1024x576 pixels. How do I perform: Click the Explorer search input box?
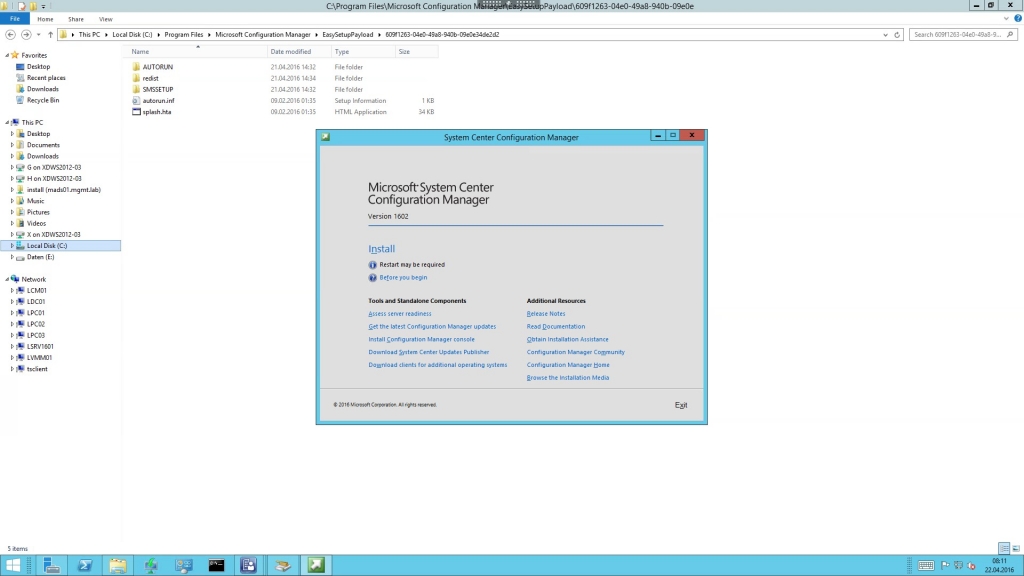point(960,35)
